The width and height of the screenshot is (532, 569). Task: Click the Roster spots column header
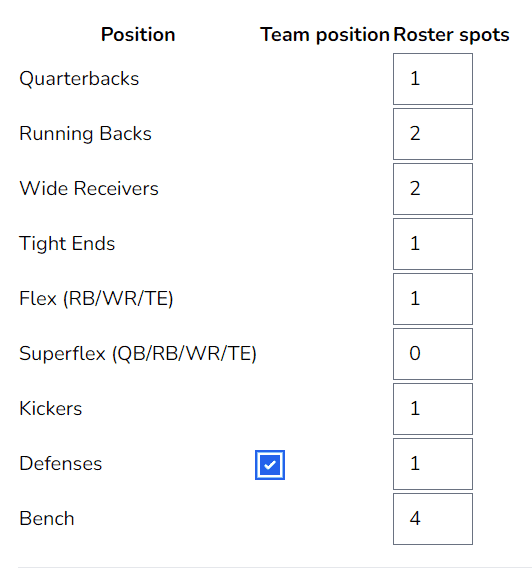[x=451, y=35]
